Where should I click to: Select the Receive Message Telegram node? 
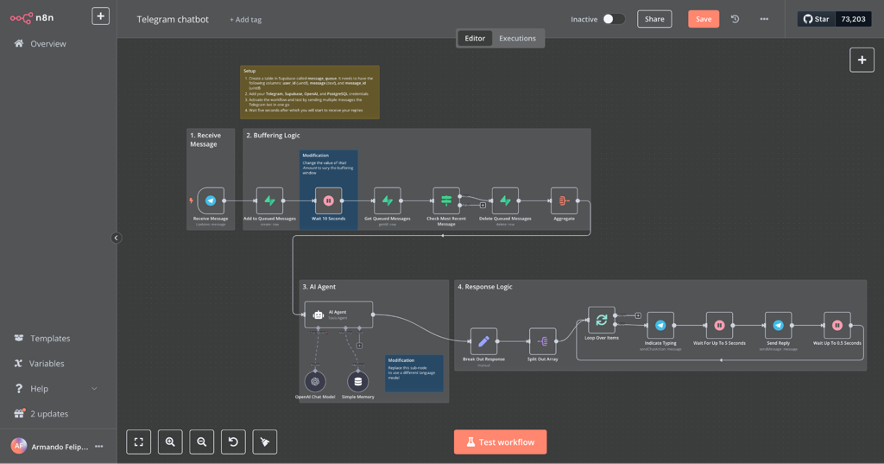(x=211, y=201)
